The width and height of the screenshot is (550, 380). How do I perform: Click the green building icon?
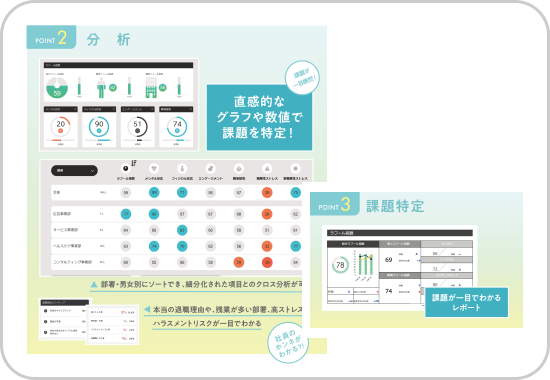click(x=151, y=88)
